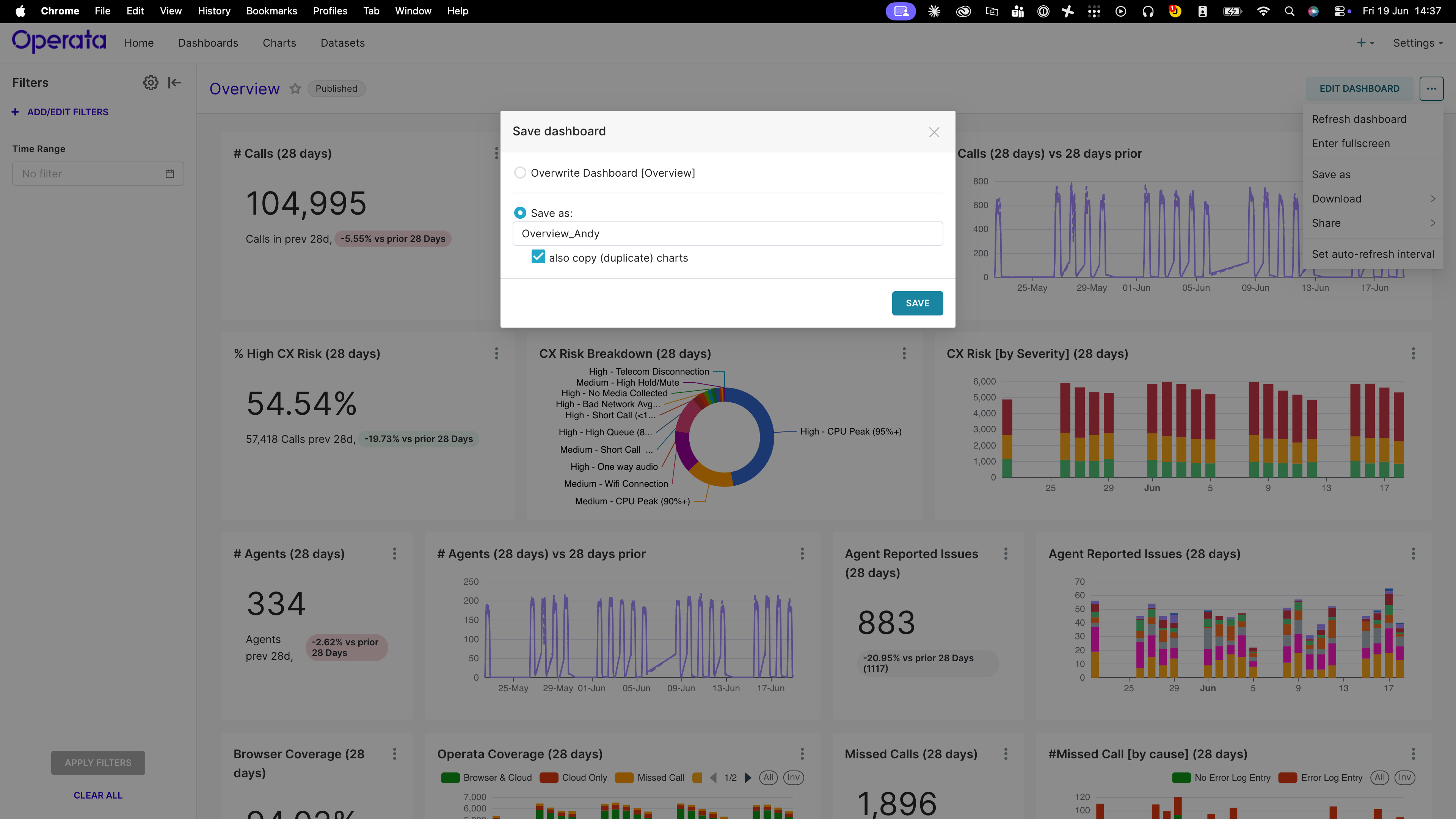Open Browser Coverage chart menu

pos(394,753)
